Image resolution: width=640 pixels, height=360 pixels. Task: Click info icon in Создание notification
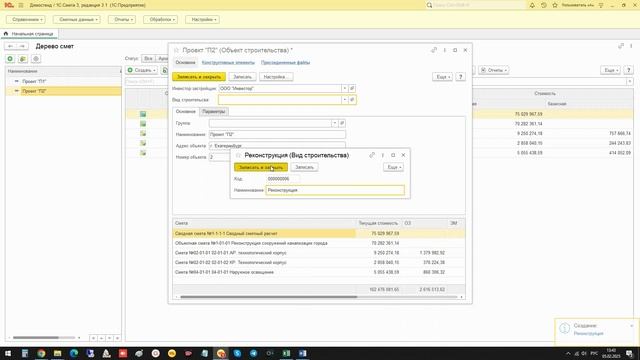tap(564, 328)
